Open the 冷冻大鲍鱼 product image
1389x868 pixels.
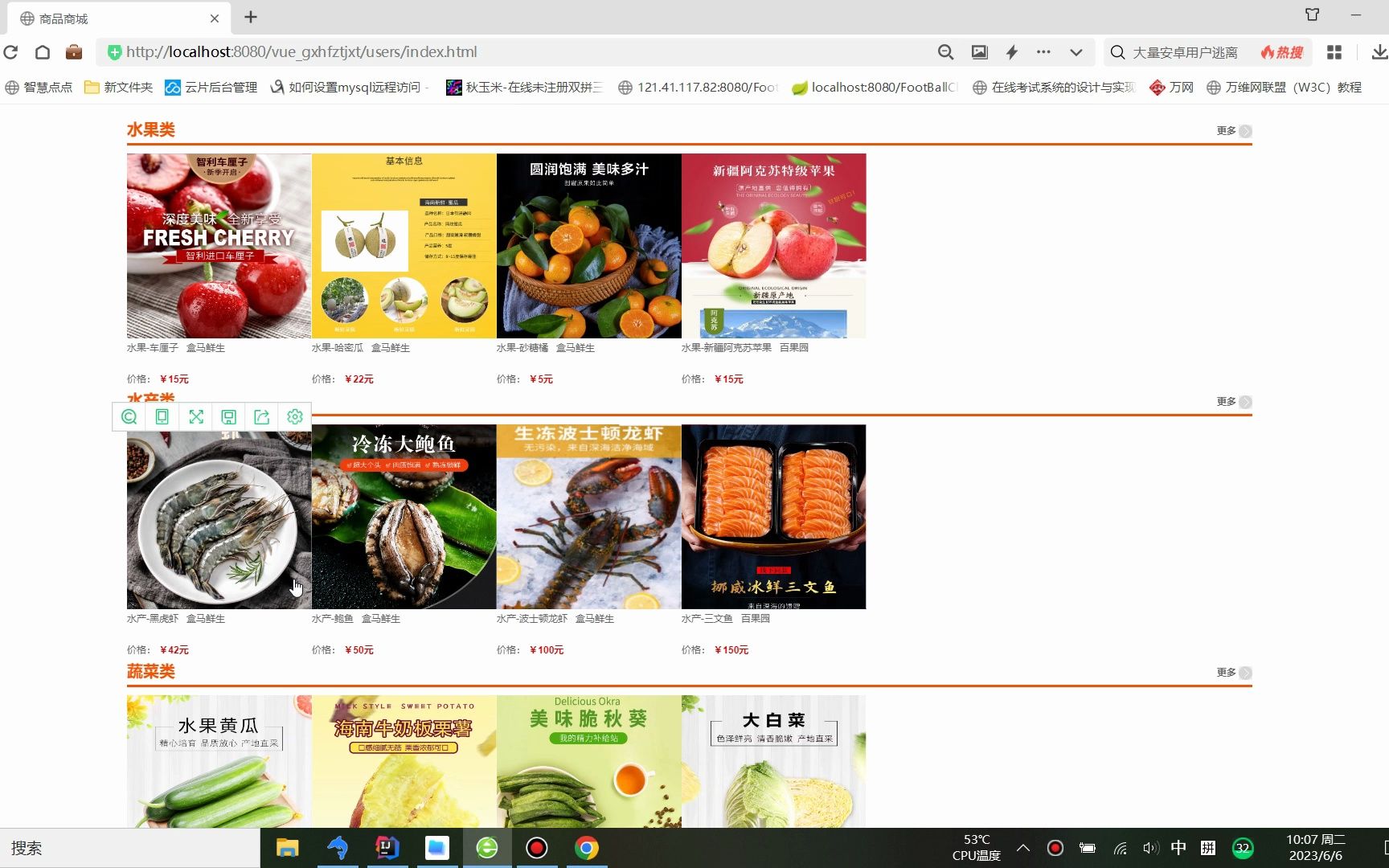coord(404,517)
